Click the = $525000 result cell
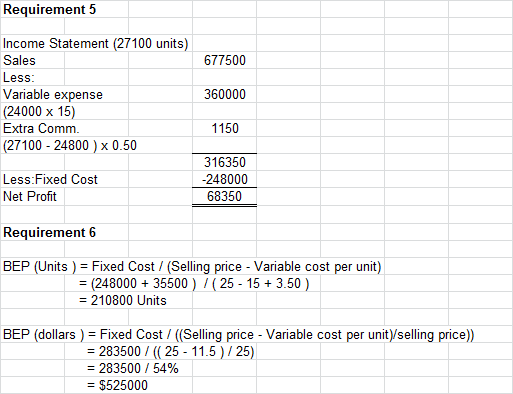 tap(117, 386)
